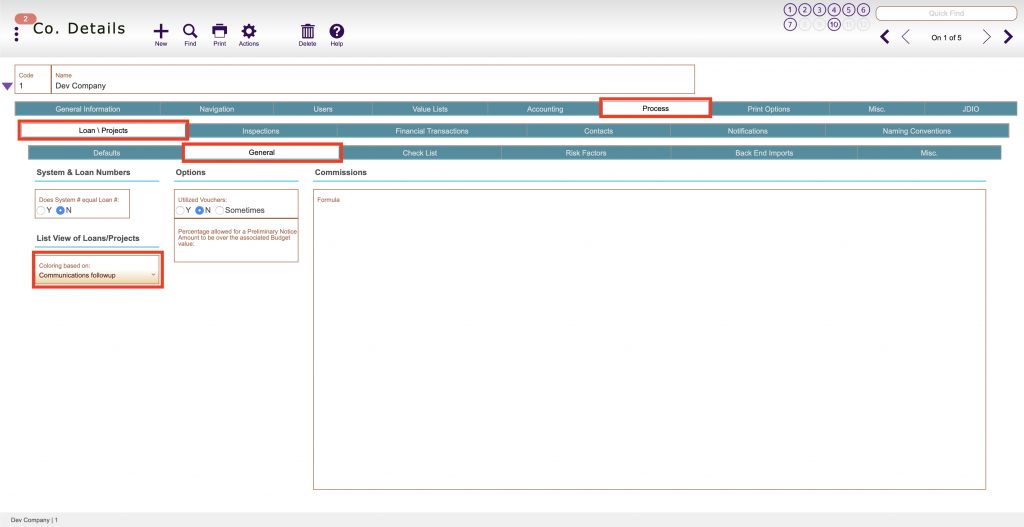Click 'Dev Company | 1' status text
1024x527 pixels.
(35, 520)
